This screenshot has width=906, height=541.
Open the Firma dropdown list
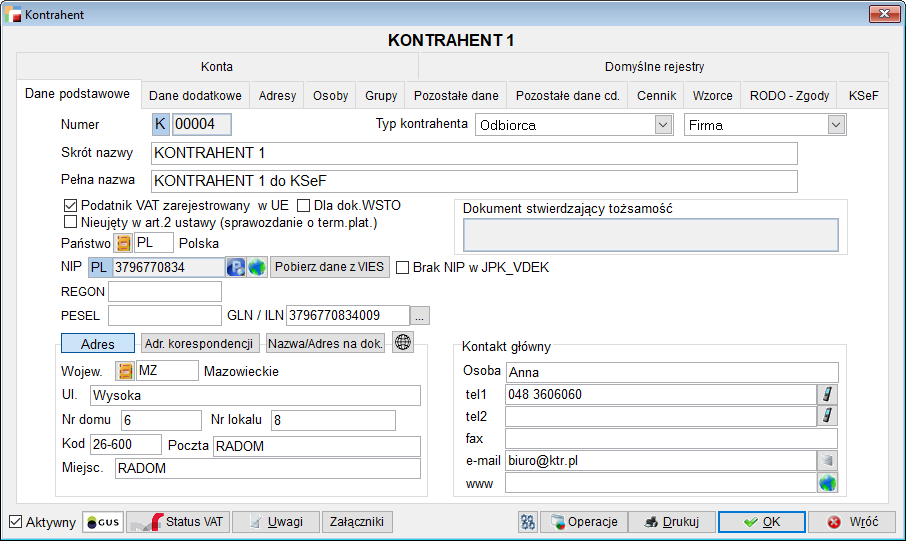[836, 125]
